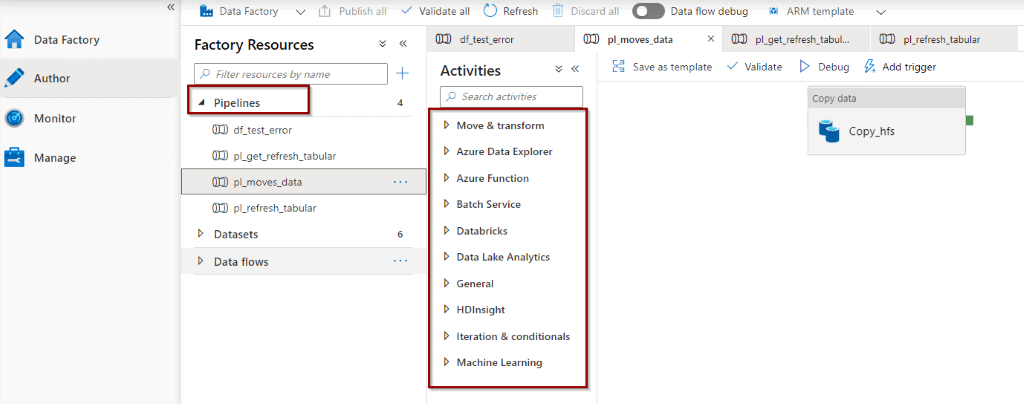
Task: Open the Manage toolbox icon
Action: [14, 158]
